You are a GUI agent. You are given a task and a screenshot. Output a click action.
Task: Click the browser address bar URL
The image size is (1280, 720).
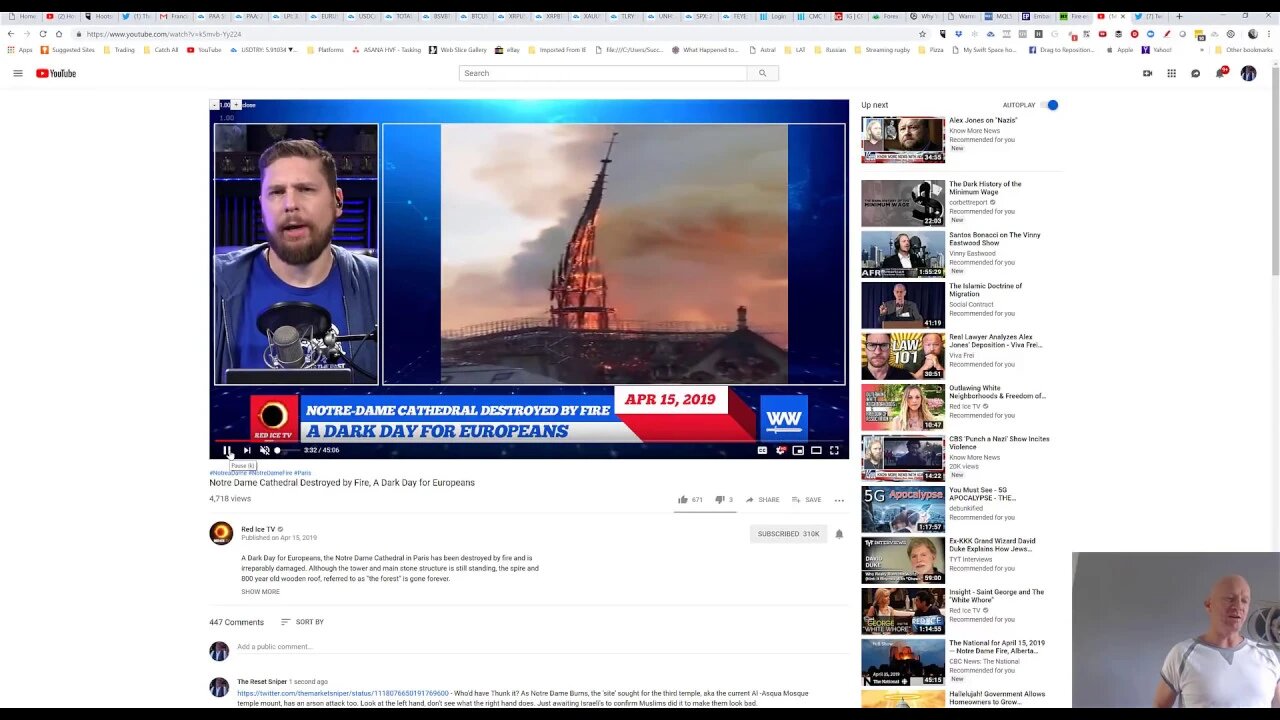pos(164,34)
